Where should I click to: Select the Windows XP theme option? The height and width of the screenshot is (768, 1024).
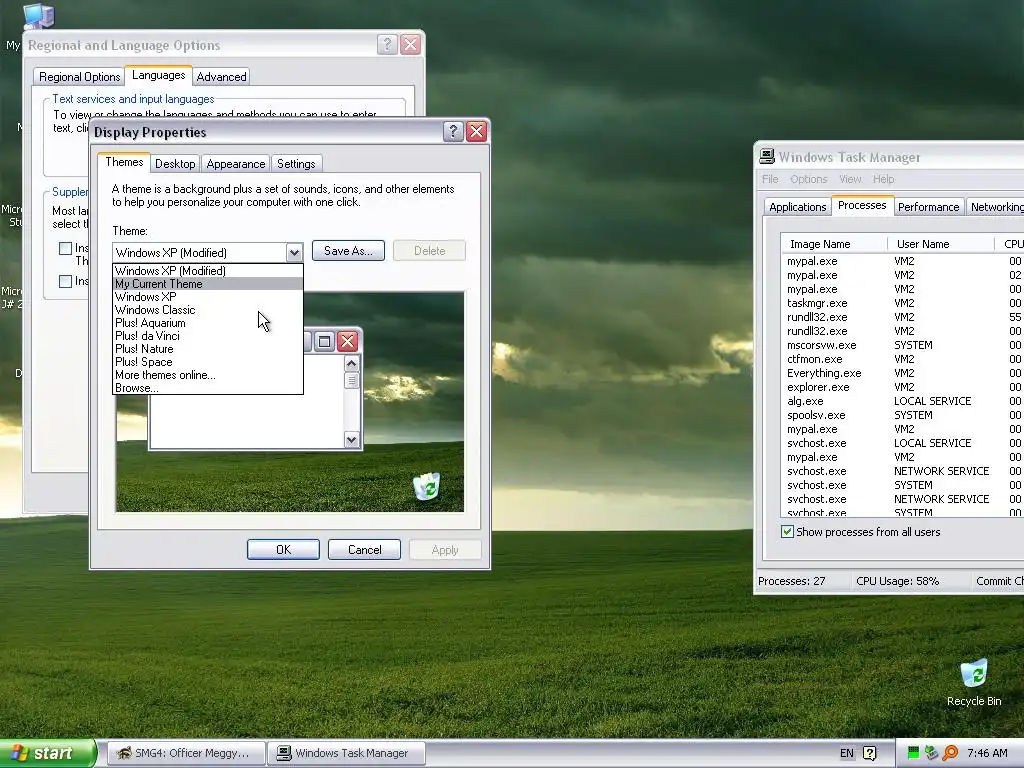[x=208, y=296]
